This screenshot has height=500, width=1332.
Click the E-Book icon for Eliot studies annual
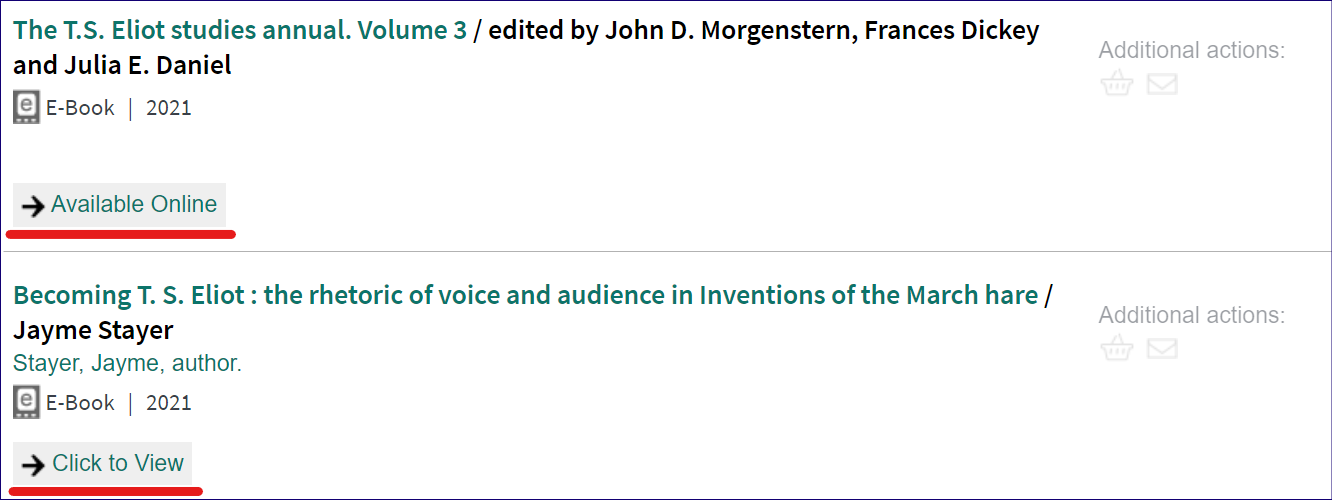point(27,108)
